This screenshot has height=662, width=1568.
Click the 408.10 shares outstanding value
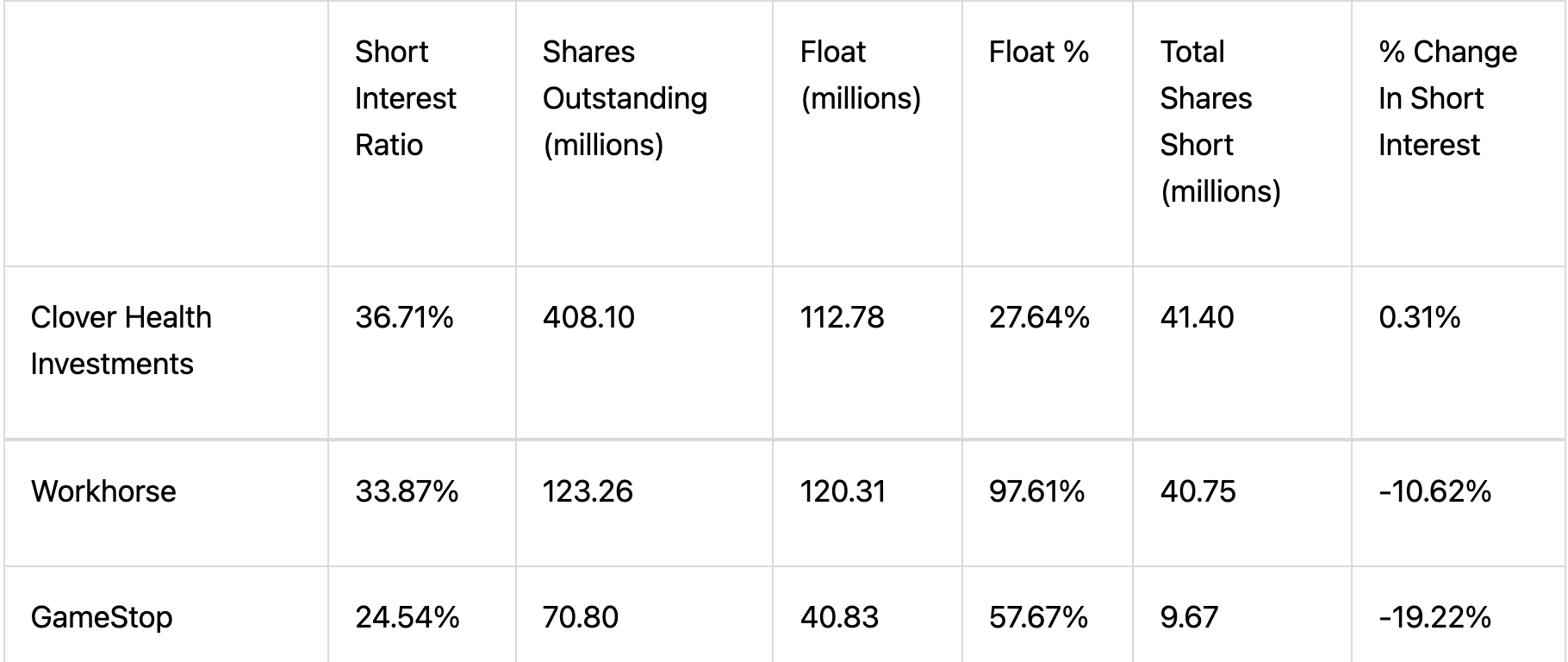click(x=588, y=317)
